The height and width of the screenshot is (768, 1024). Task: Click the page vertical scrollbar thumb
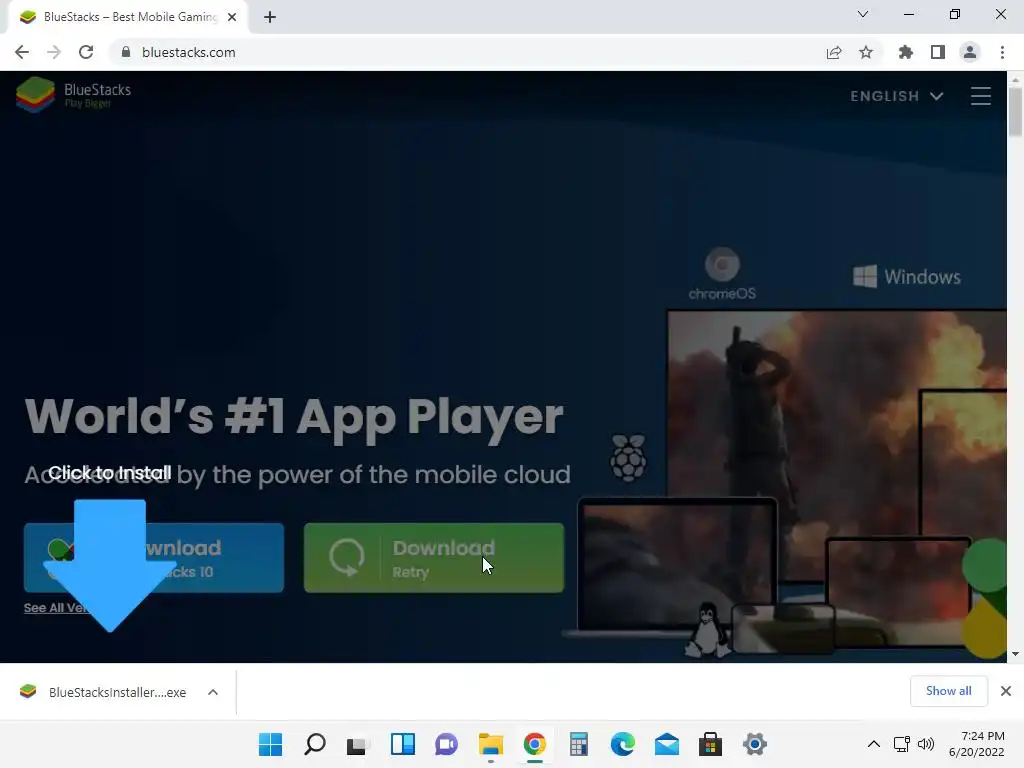[1015, 112]
